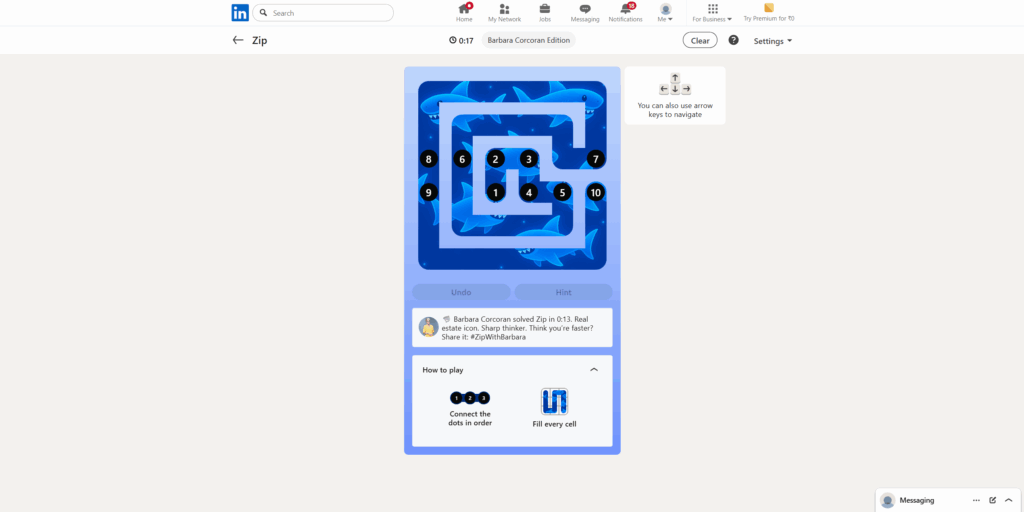Open the LinkedIn home logo
The width and height of the screenshot is (1024, 512).
(x=240, y=12)
